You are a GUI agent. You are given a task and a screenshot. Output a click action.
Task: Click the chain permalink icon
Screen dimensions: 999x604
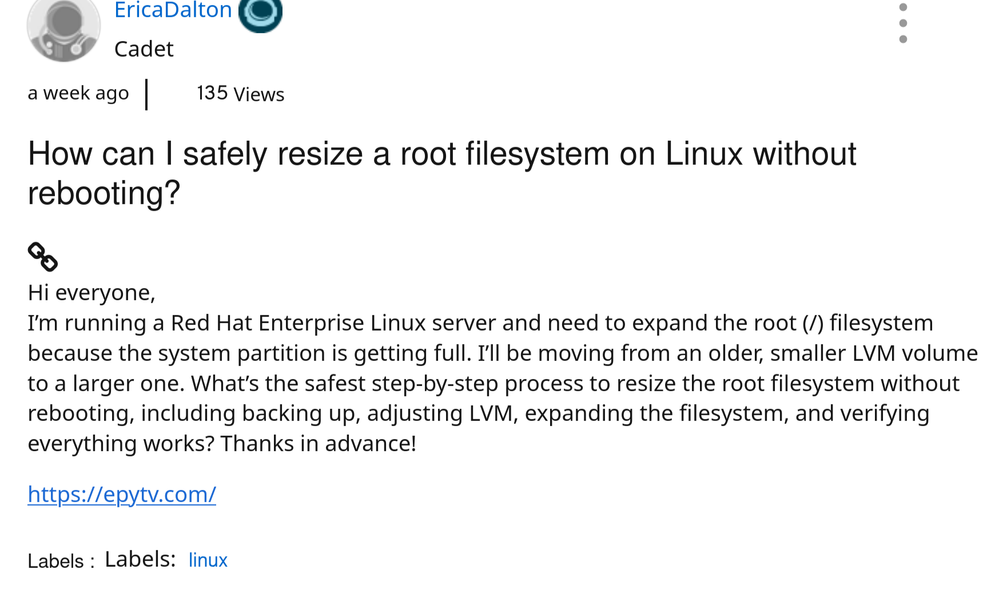[x=42, y=257]
